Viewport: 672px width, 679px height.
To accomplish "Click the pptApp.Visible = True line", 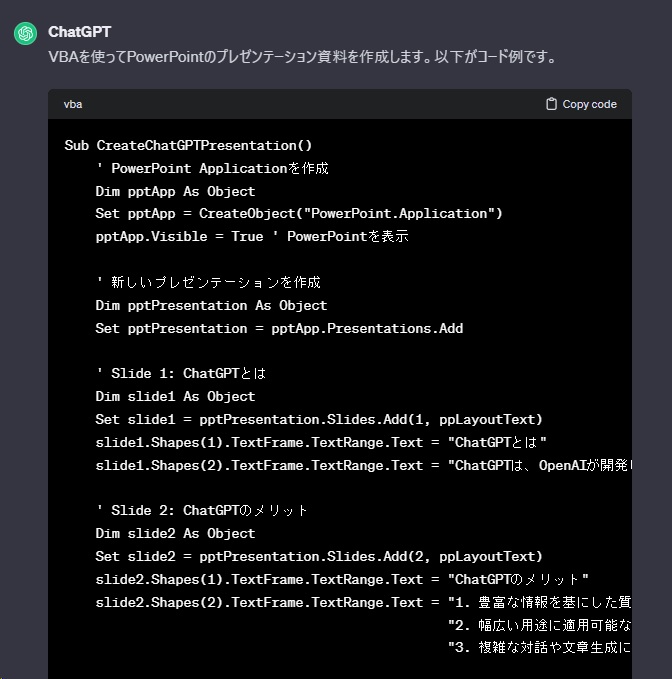I will (x=252, y=236).
